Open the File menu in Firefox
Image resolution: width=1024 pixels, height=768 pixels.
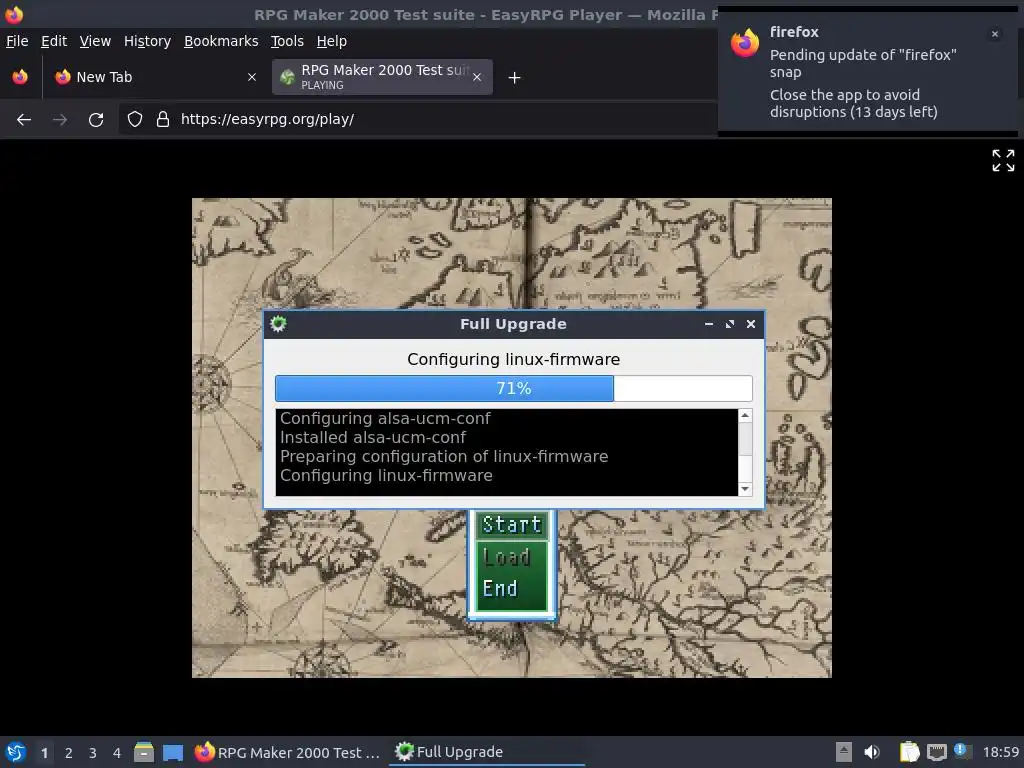pos(17,41)
